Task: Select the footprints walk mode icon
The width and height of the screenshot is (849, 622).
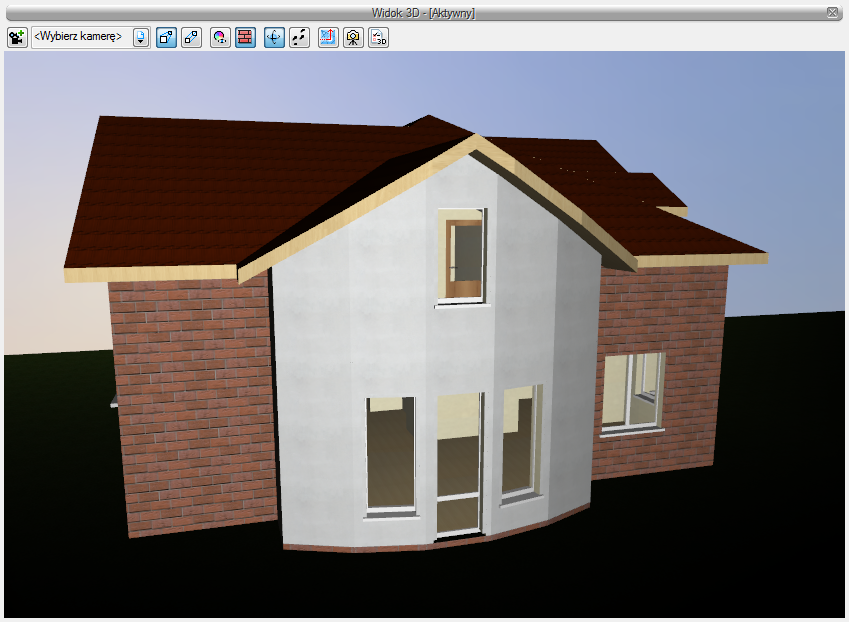Action: pyautogui.click(x=299, y=37)
